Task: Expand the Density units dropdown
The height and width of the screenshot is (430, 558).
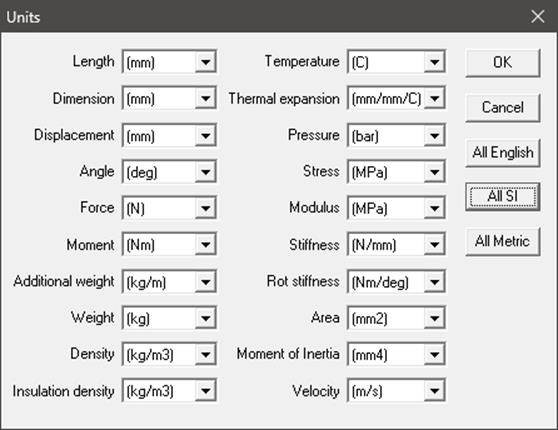Action: click(x=169, y=354)
